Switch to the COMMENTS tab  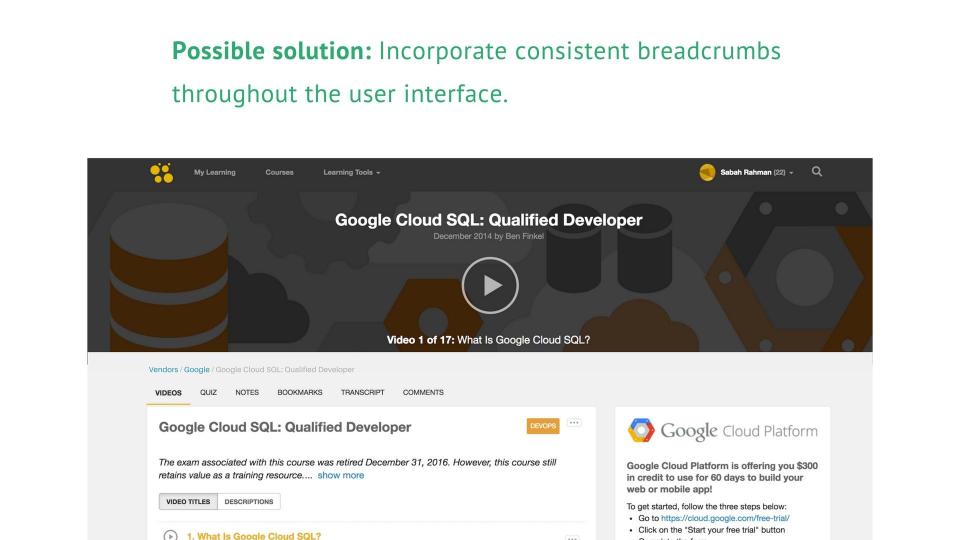[423, 392]
